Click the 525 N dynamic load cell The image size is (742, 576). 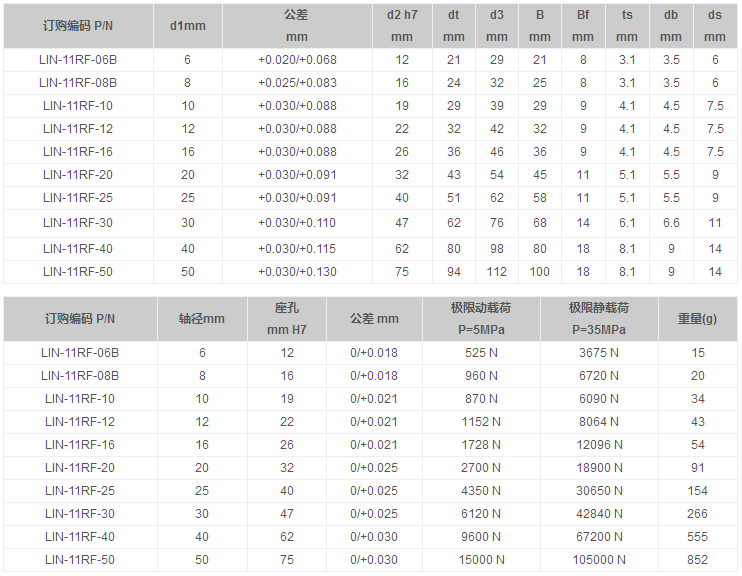tap(478, 352)
